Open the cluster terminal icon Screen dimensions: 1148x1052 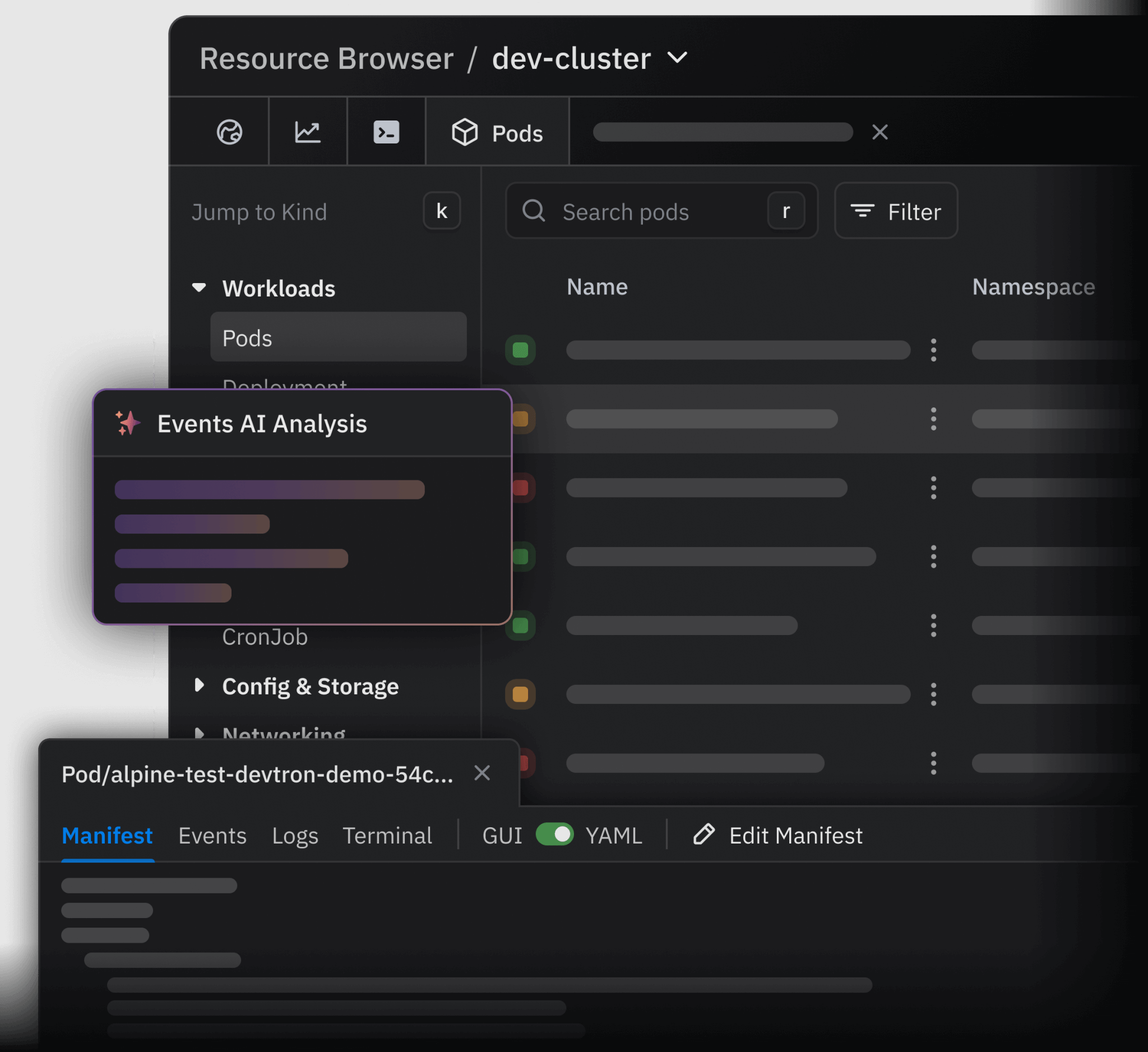[x=386, y=132]
